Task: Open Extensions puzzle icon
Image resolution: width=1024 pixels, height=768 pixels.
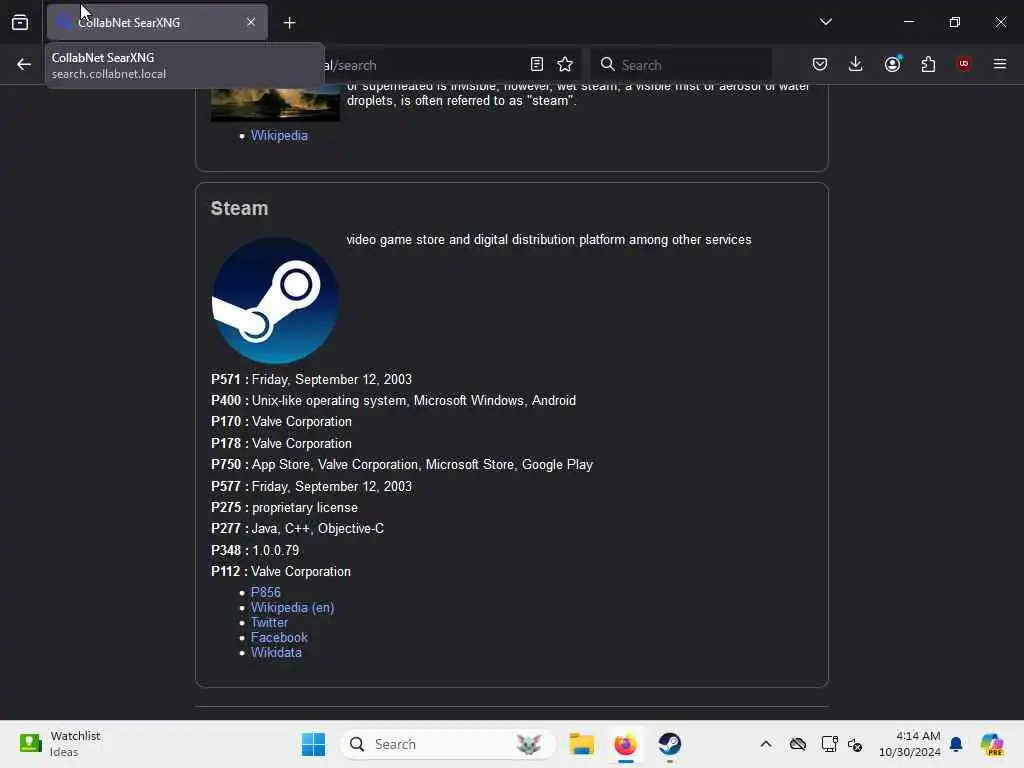Action: click(x=928, y=64)
